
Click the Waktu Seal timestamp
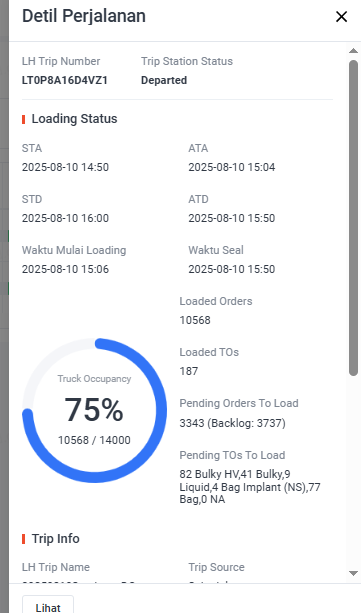click(232, 269)
